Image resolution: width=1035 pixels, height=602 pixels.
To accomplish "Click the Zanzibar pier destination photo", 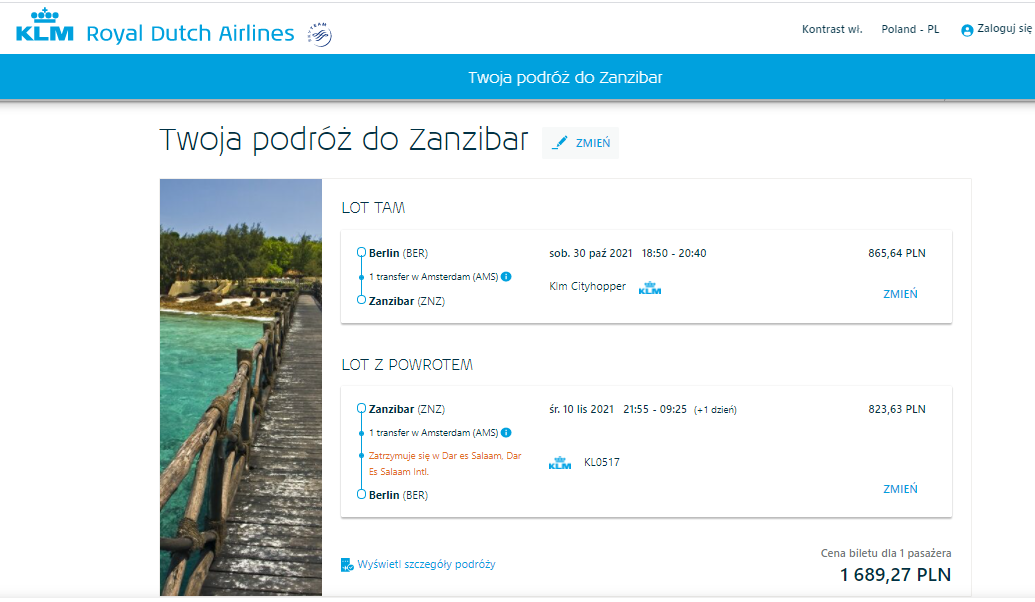I will tap(241, 387).
